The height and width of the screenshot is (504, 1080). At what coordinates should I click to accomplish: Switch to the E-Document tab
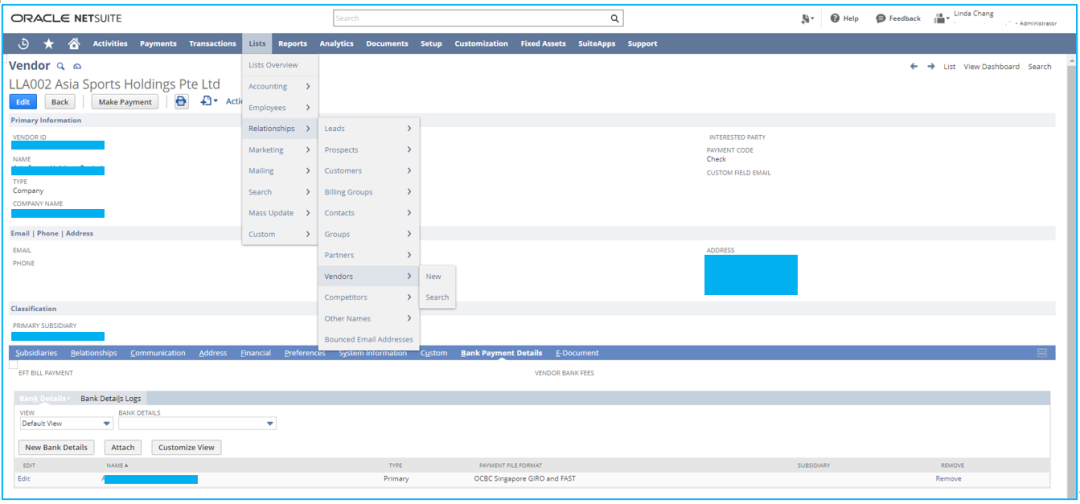(577, 353)
